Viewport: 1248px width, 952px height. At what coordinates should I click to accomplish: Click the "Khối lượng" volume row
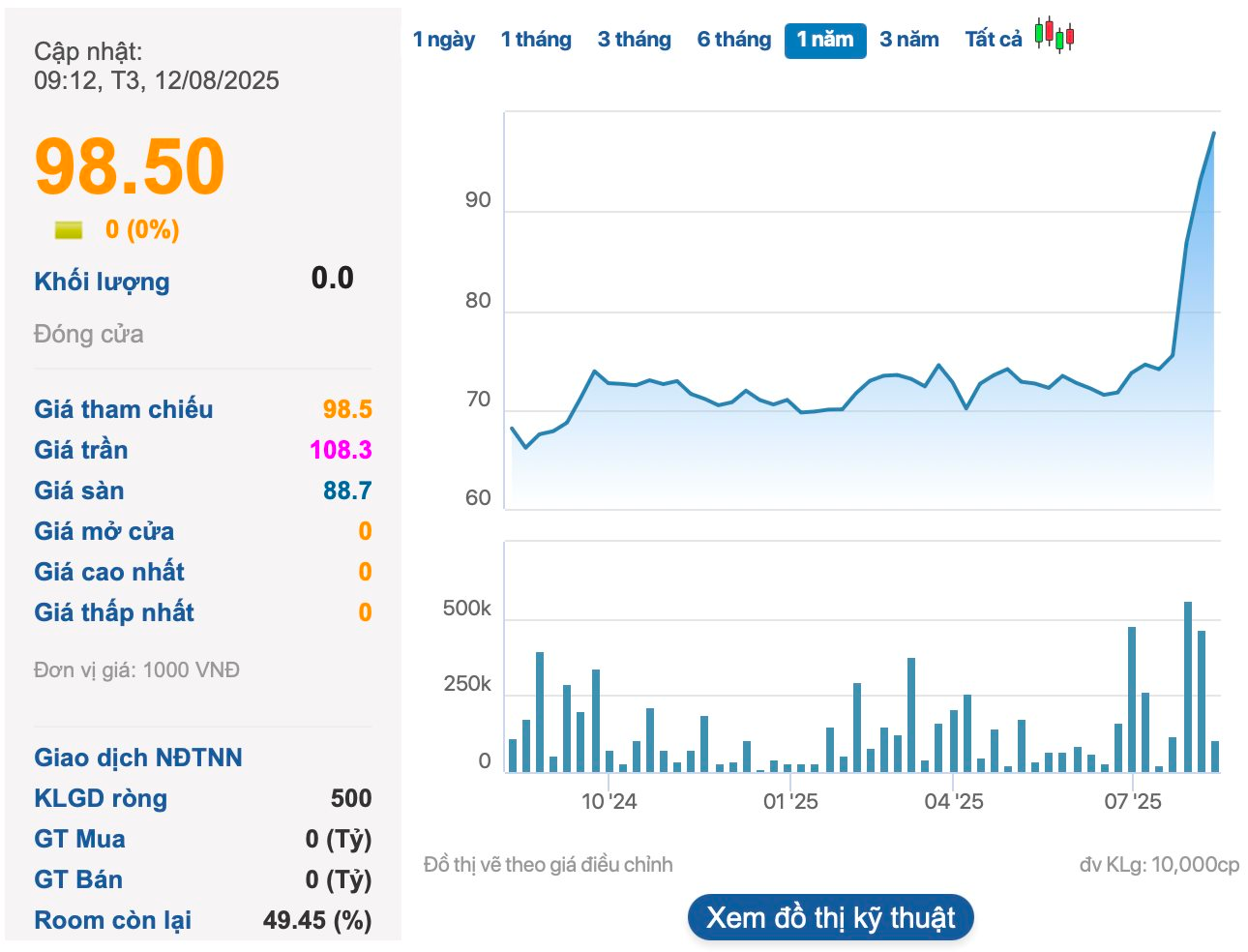click(101, 282)
